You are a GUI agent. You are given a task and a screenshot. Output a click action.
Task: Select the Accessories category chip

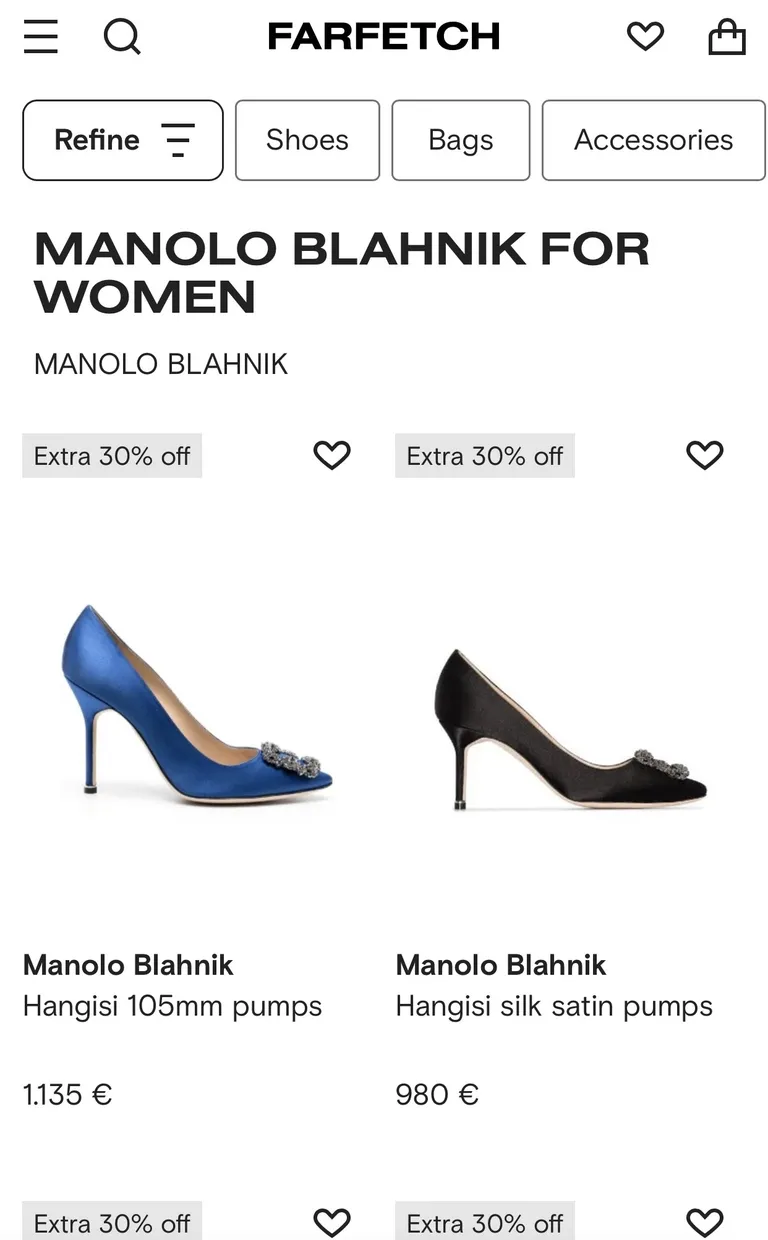(x=654, y=140)
